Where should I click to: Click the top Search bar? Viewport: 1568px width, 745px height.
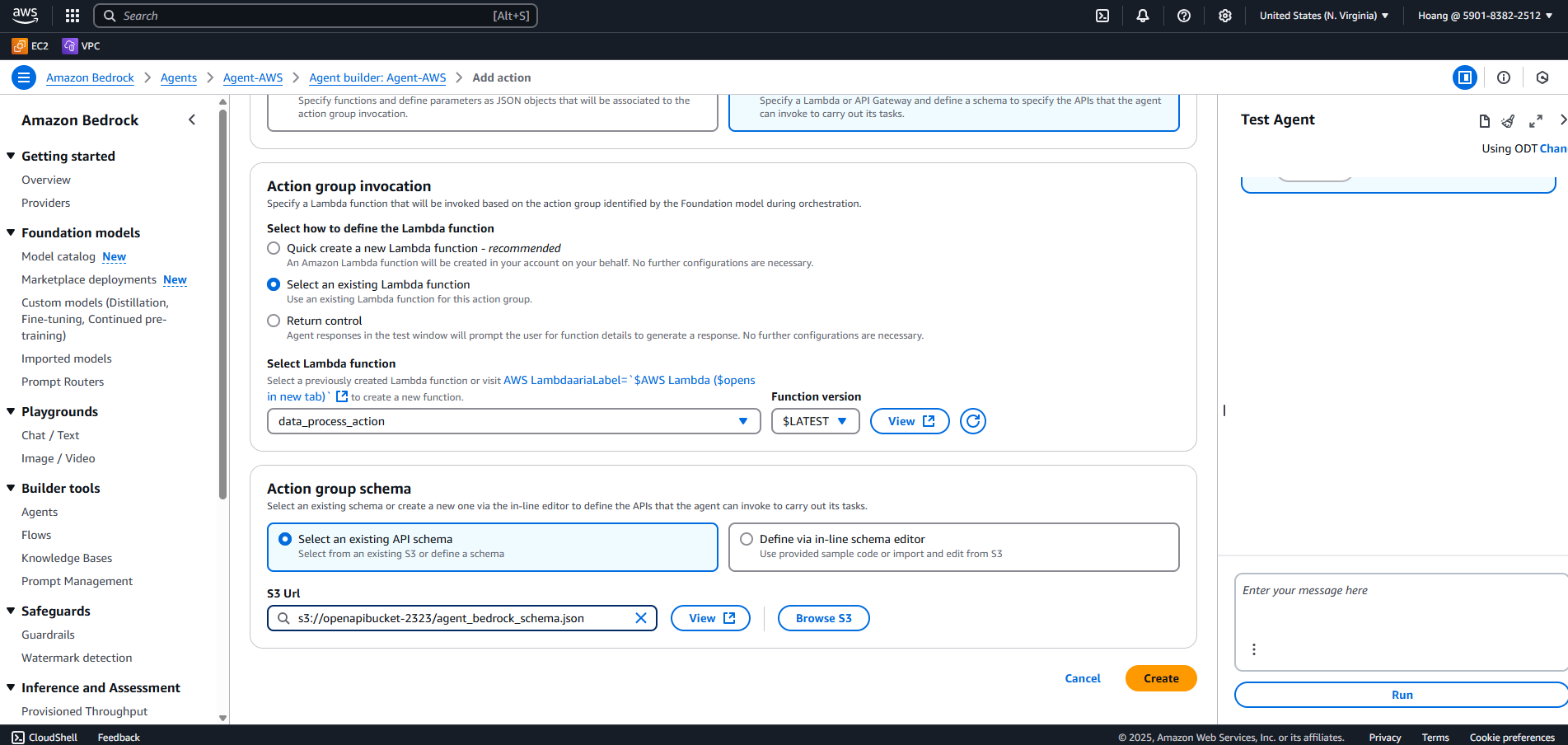pos(316,16)
